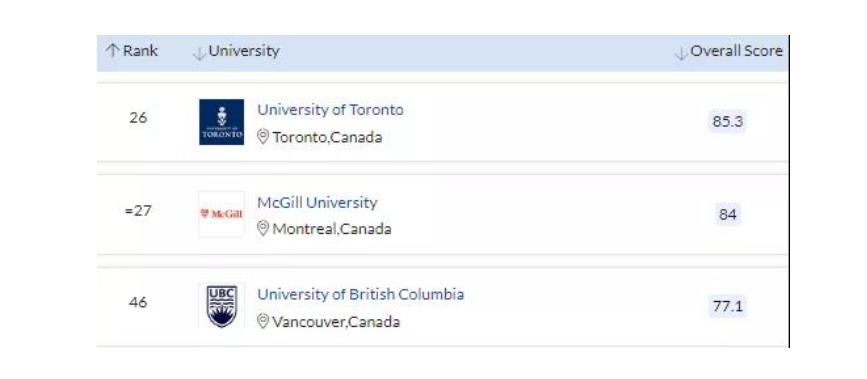
Task: Click the 84 score badge
Action: pos(728,214)
